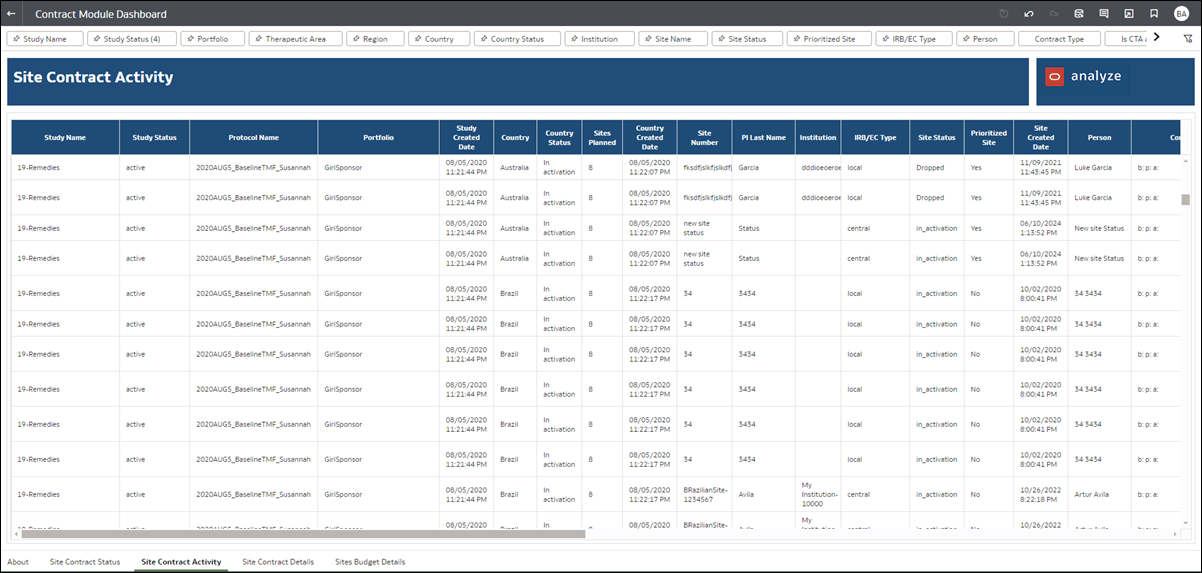Image resolution: width=1202 pixels, height=573 pixels.
Task: Open the BA user avatar menu
Action: (x=1182, y=14)
